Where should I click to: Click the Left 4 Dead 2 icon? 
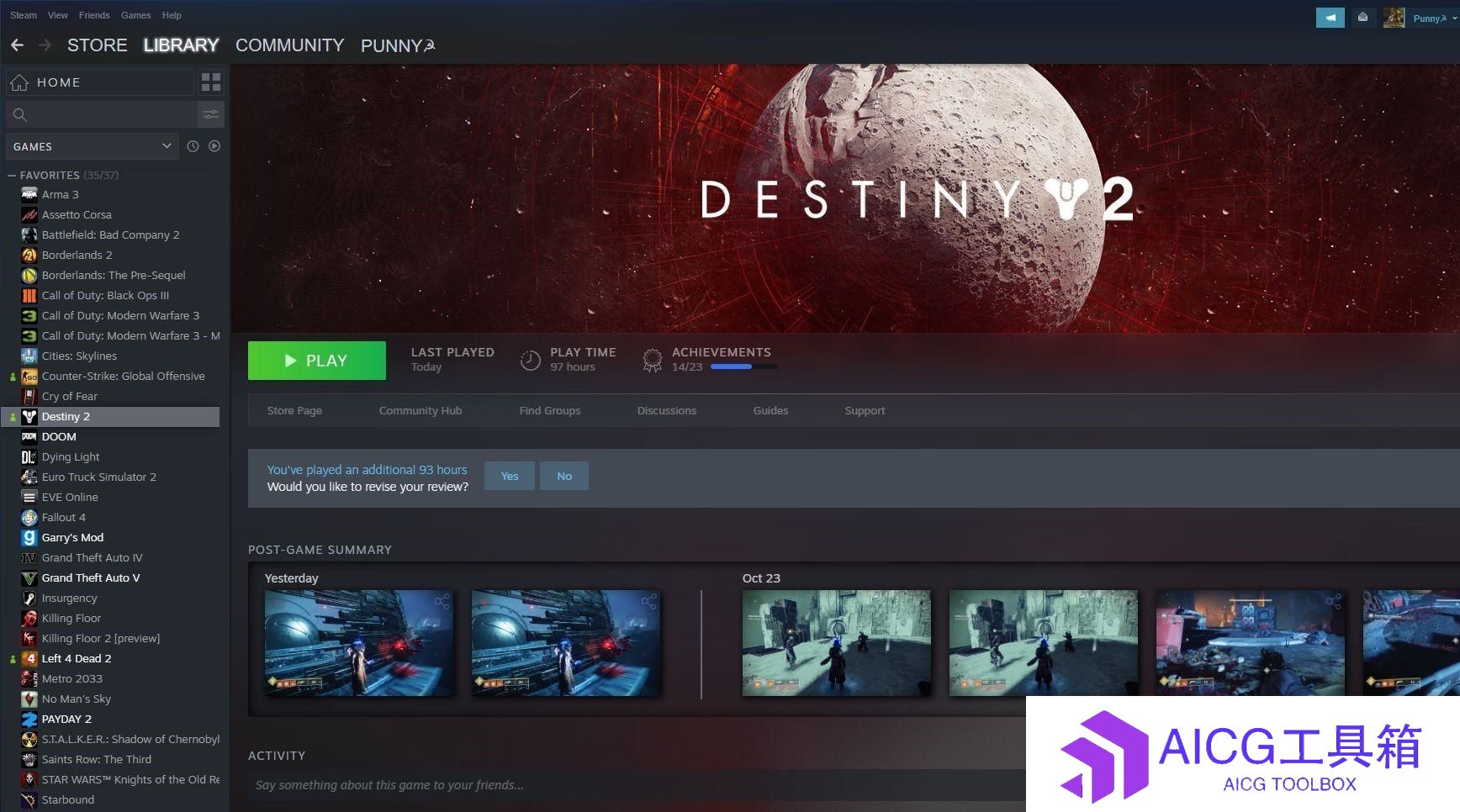[29, 658]
